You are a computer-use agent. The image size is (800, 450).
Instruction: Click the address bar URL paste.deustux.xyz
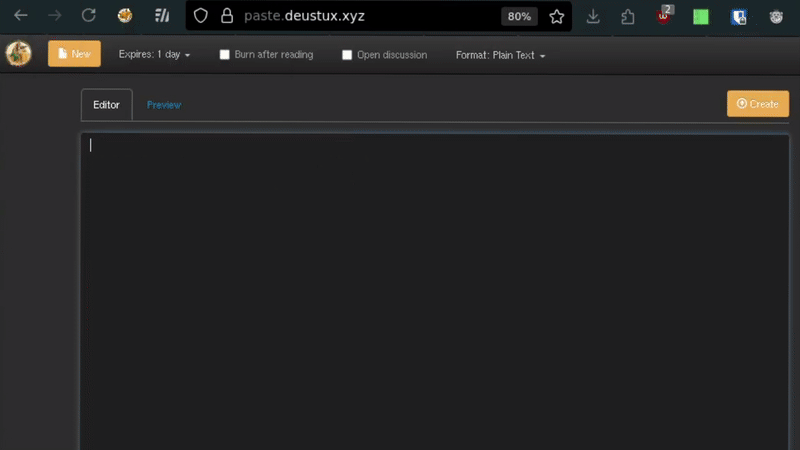(x=304, y=16)
